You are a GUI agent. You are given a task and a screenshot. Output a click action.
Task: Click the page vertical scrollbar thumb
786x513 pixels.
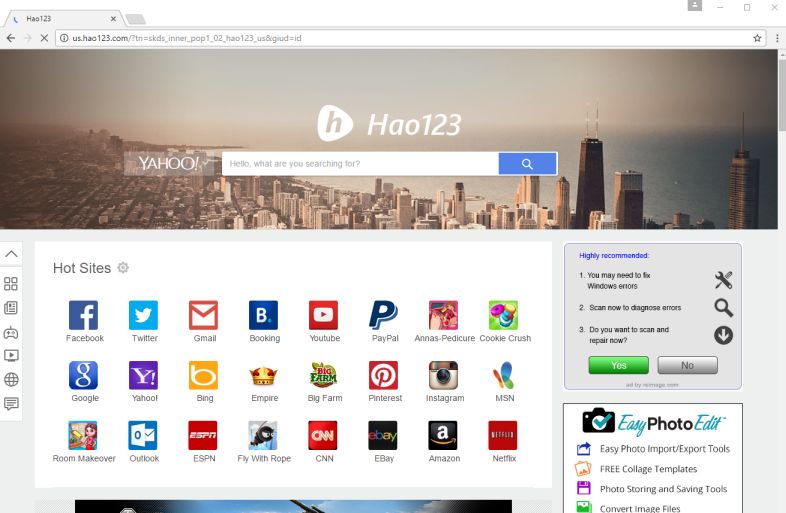click(782, 94)
